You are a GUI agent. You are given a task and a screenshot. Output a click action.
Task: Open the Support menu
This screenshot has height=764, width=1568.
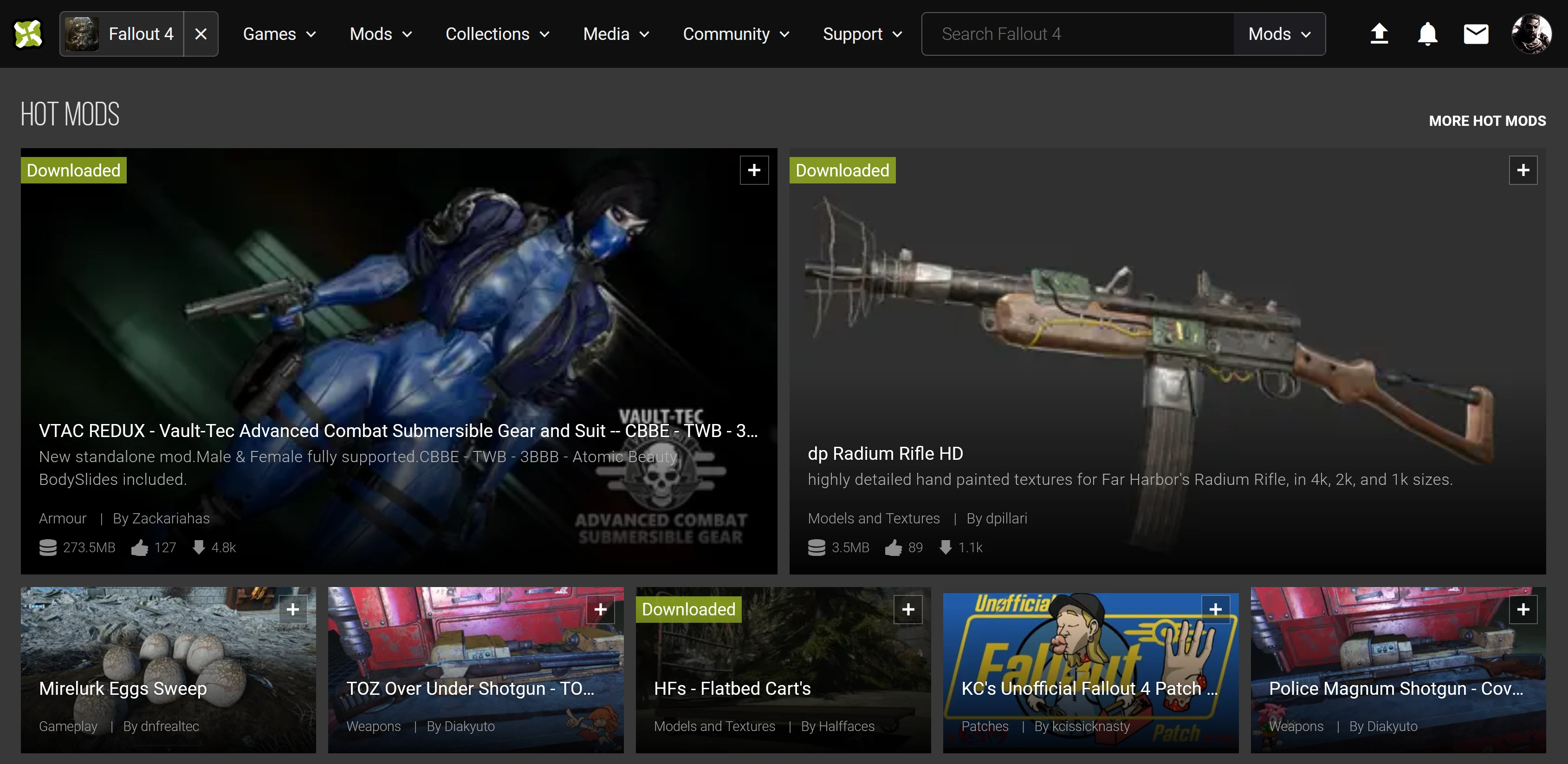click(862, 34)
